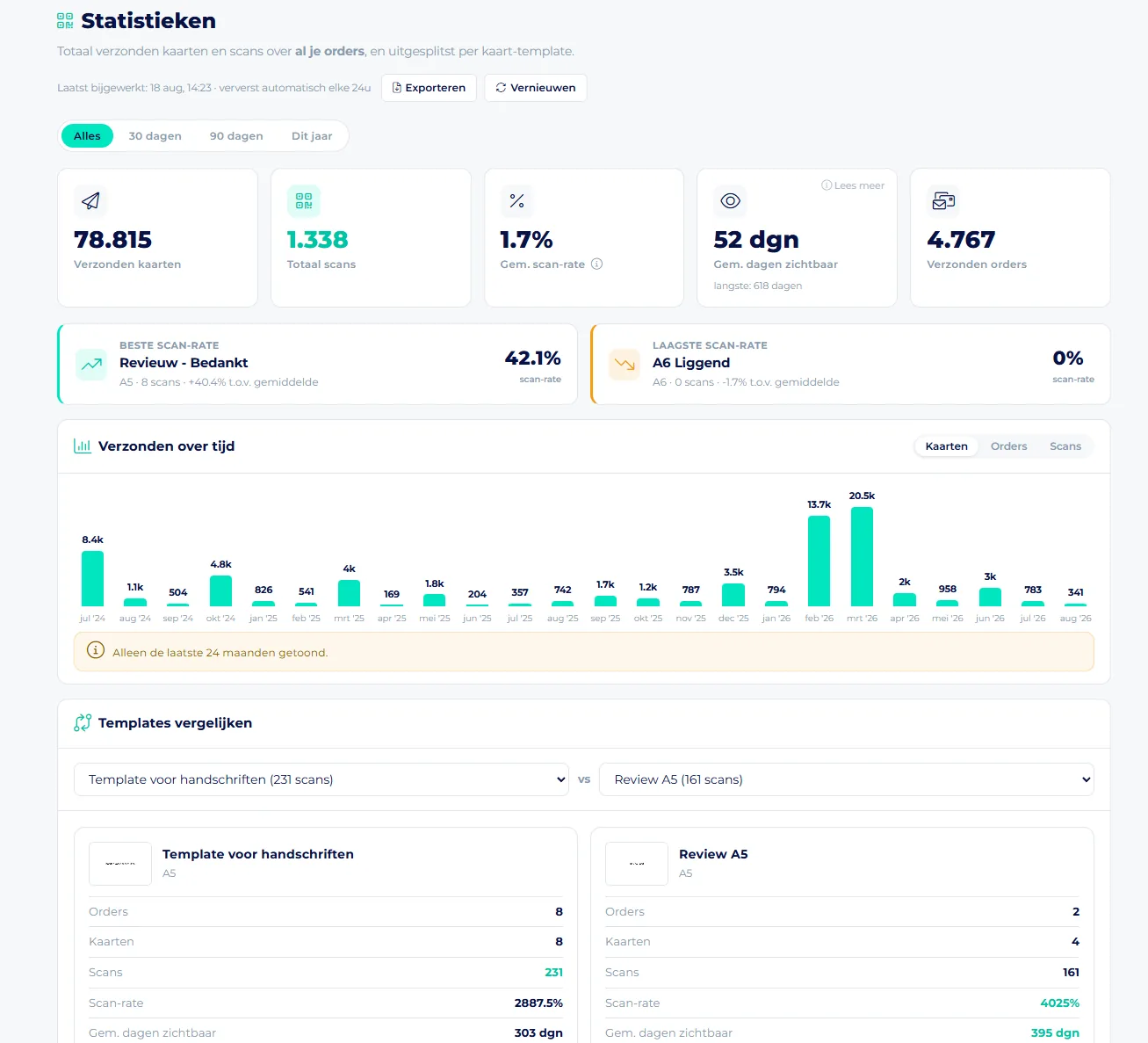
Task: Click the 'langste: 618 dagen' text
Action: [758, 286]
